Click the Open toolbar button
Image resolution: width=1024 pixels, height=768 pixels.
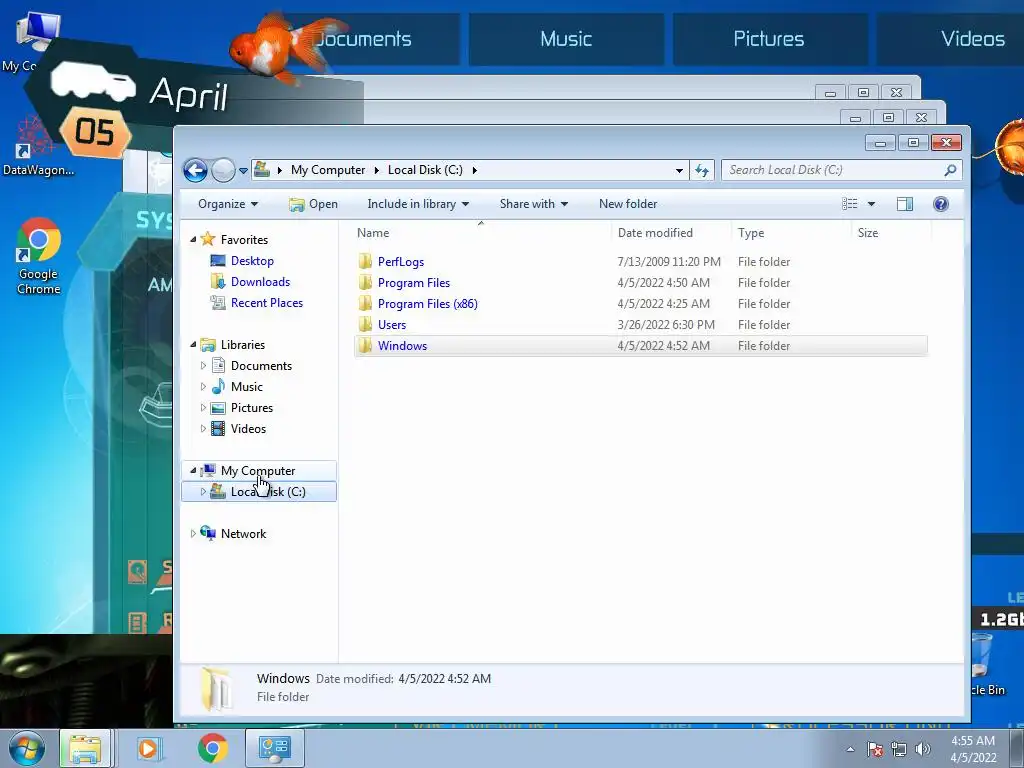313,204
